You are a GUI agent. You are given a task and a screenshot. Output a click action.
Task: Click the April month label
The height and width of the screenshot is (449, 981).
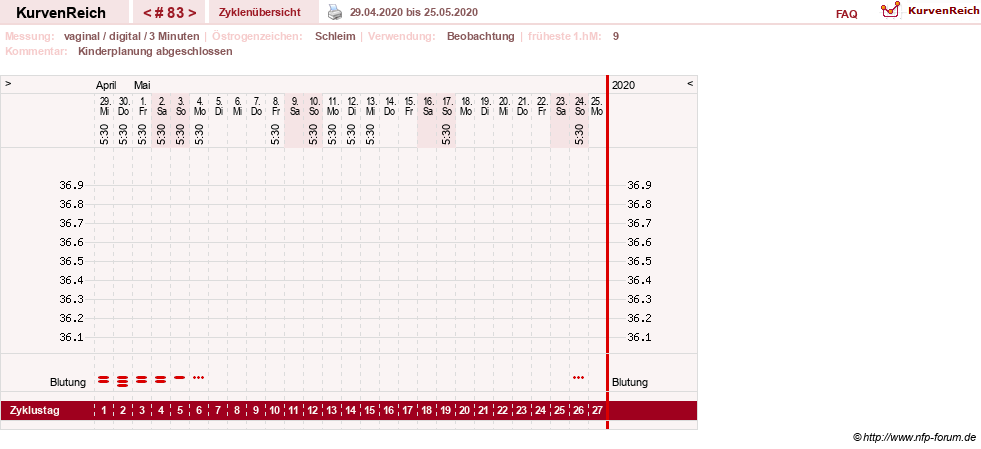[x=106, y=85]
